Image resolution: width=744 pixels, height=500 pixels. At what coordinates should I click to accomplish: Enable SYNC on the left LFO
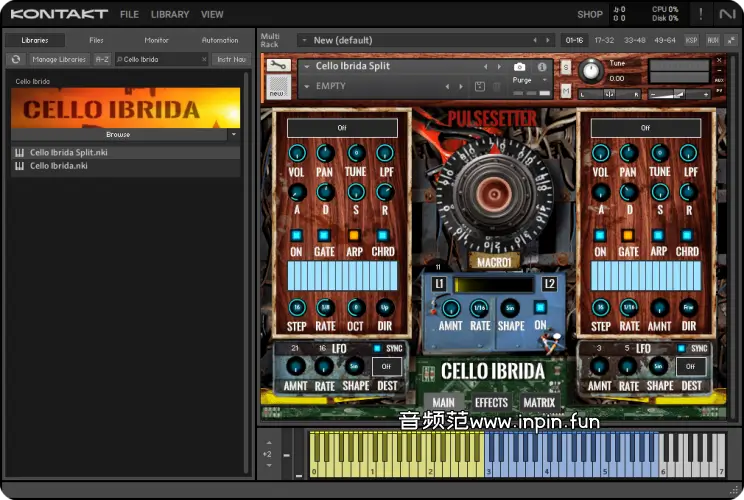click(377, 348)
